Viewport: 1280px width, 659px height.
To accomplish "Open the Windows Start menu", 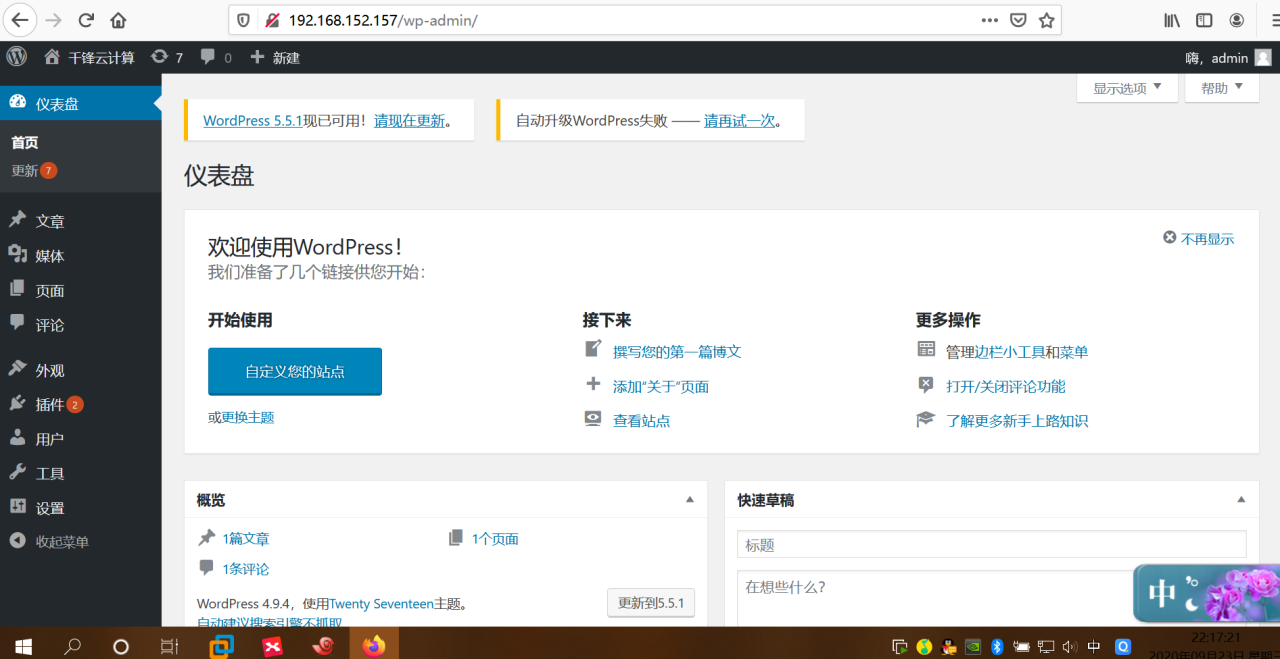I will pyautogui.click(x=23, y=646).
